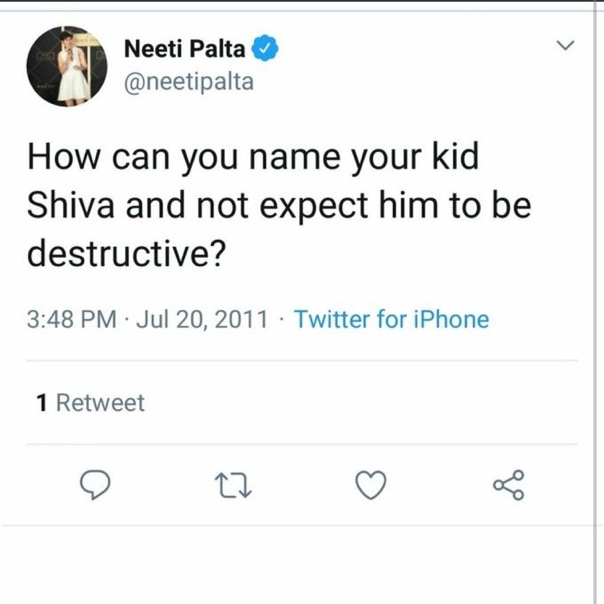The height and width of the screenshot is (604, 604).
Task: Reply to the Neeti Palta tweet
Action: click(x=94, y=485)
